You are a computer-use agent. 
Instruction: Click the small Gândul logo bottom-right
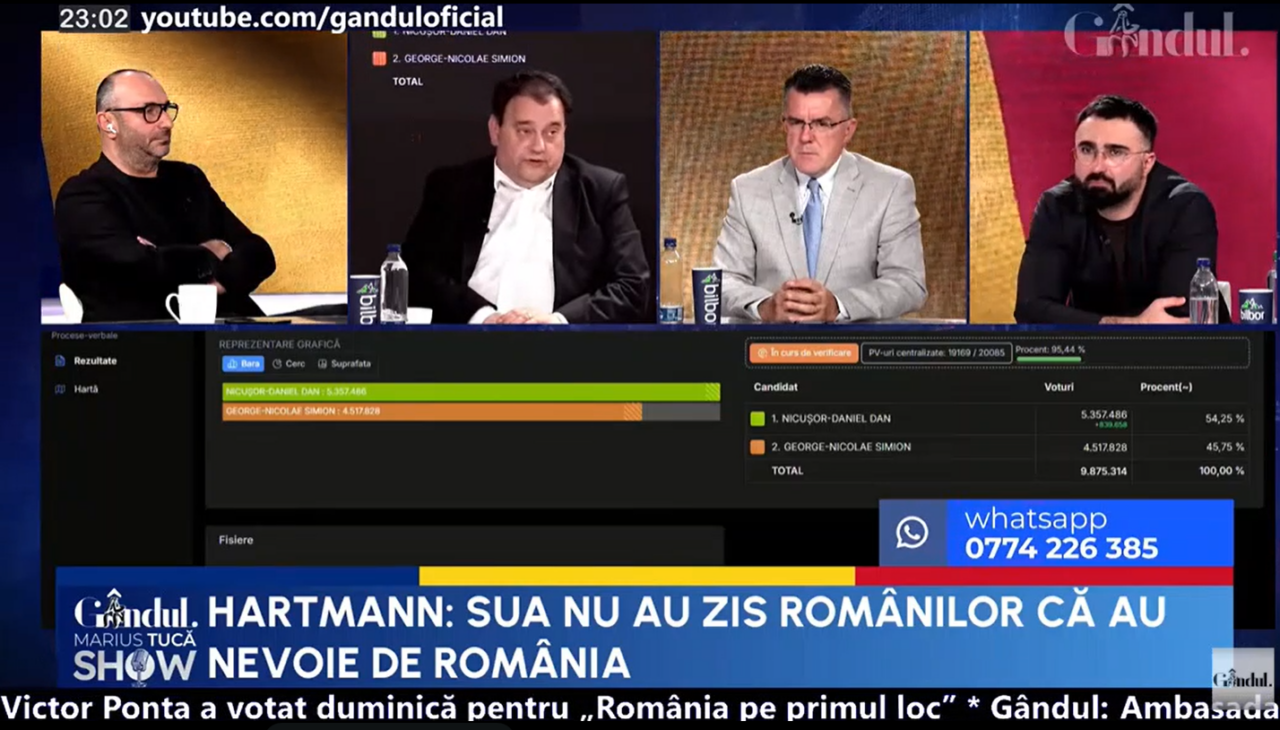(1243, 678)
